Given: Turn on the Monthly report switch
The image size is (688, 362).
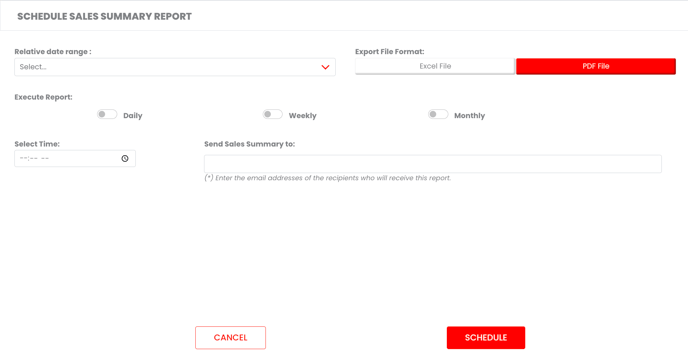Looking at the screenshot, I should tap(438, 115).
